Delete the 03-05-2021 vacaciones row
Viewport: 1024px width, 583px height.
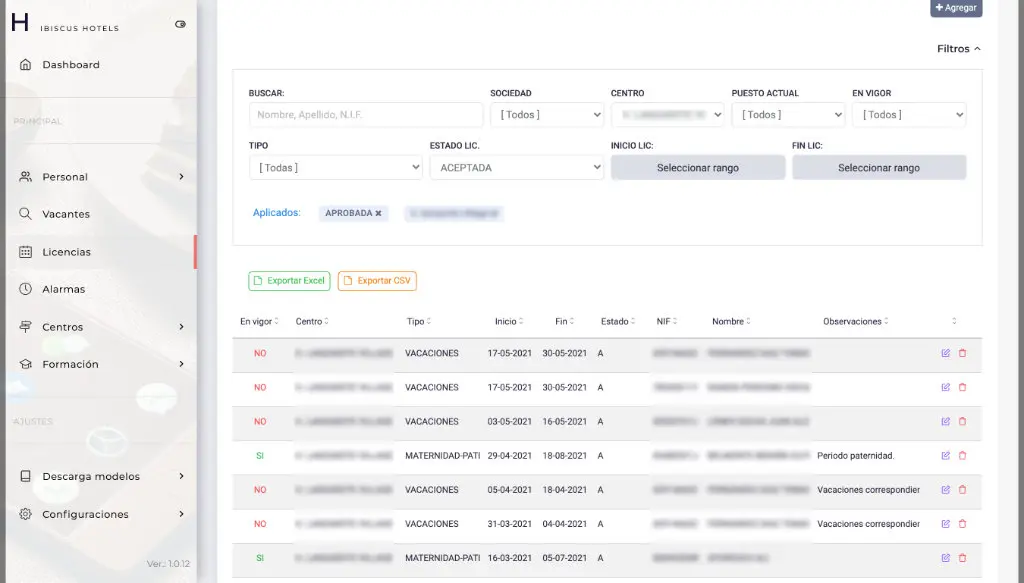962,422
